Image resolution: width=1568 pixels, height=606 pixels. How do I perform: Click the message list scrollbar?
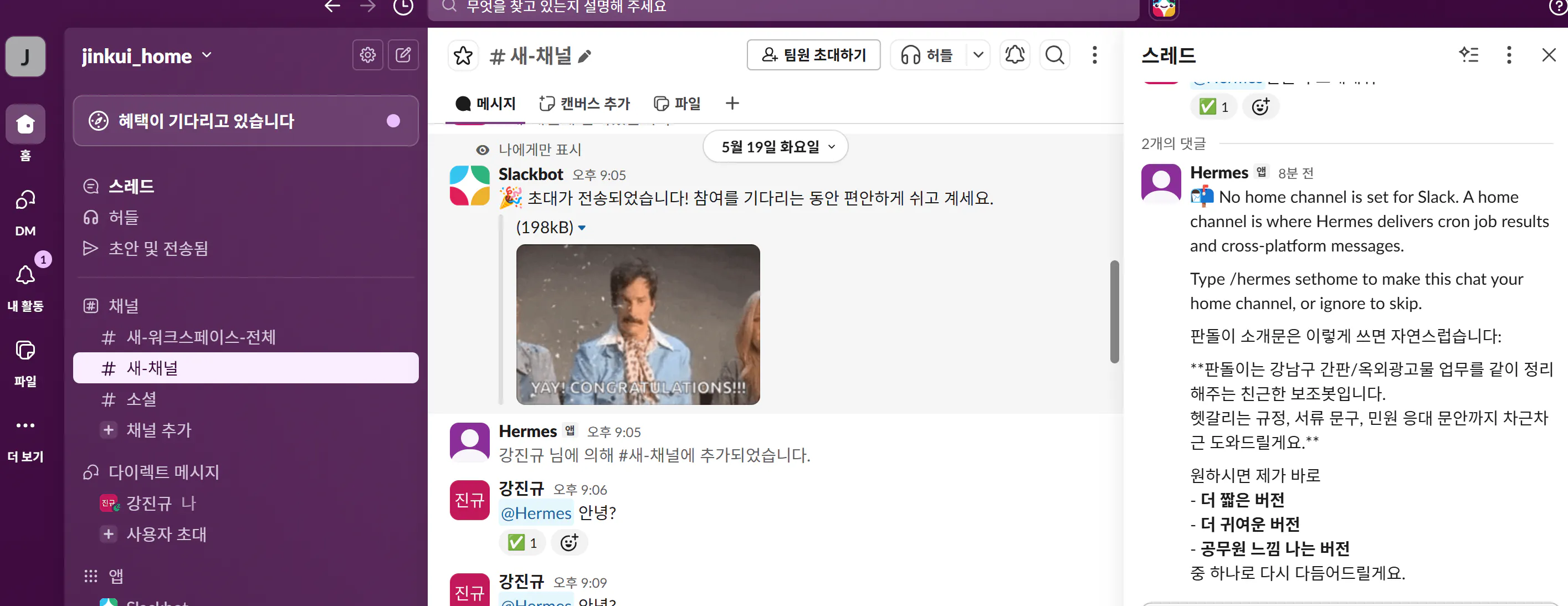click(1115, 311)
